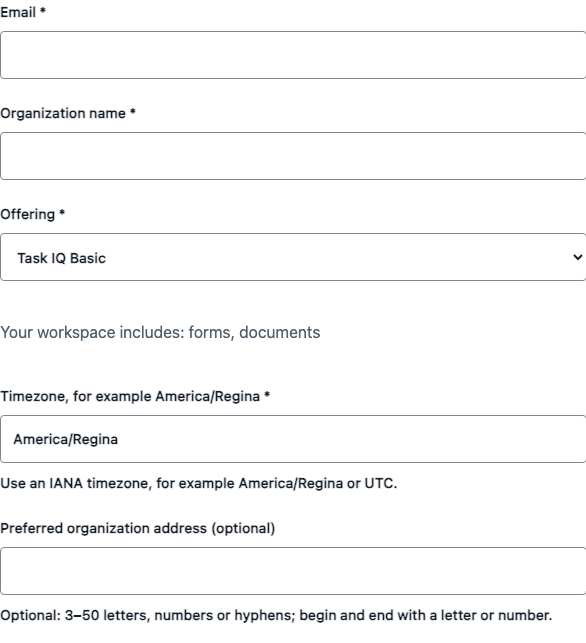Click the 'Offering *' label
Viewport: 586px width, 643px height.
coord(32,214)
